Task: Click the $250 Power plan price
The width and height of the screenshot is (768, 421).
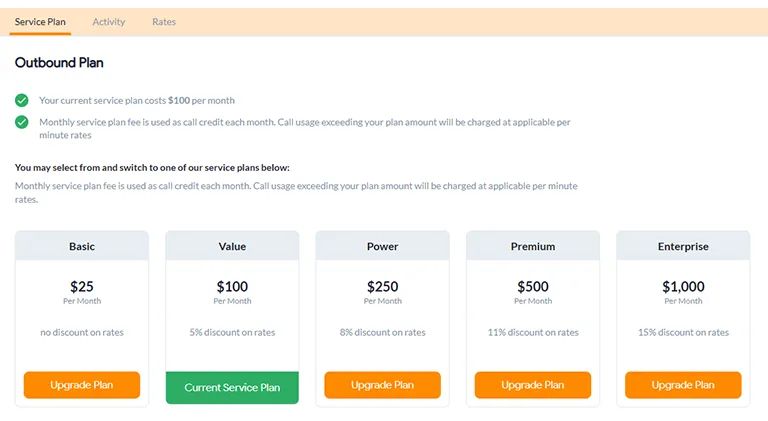Action: pyautogui.click(x=382, y=287)
